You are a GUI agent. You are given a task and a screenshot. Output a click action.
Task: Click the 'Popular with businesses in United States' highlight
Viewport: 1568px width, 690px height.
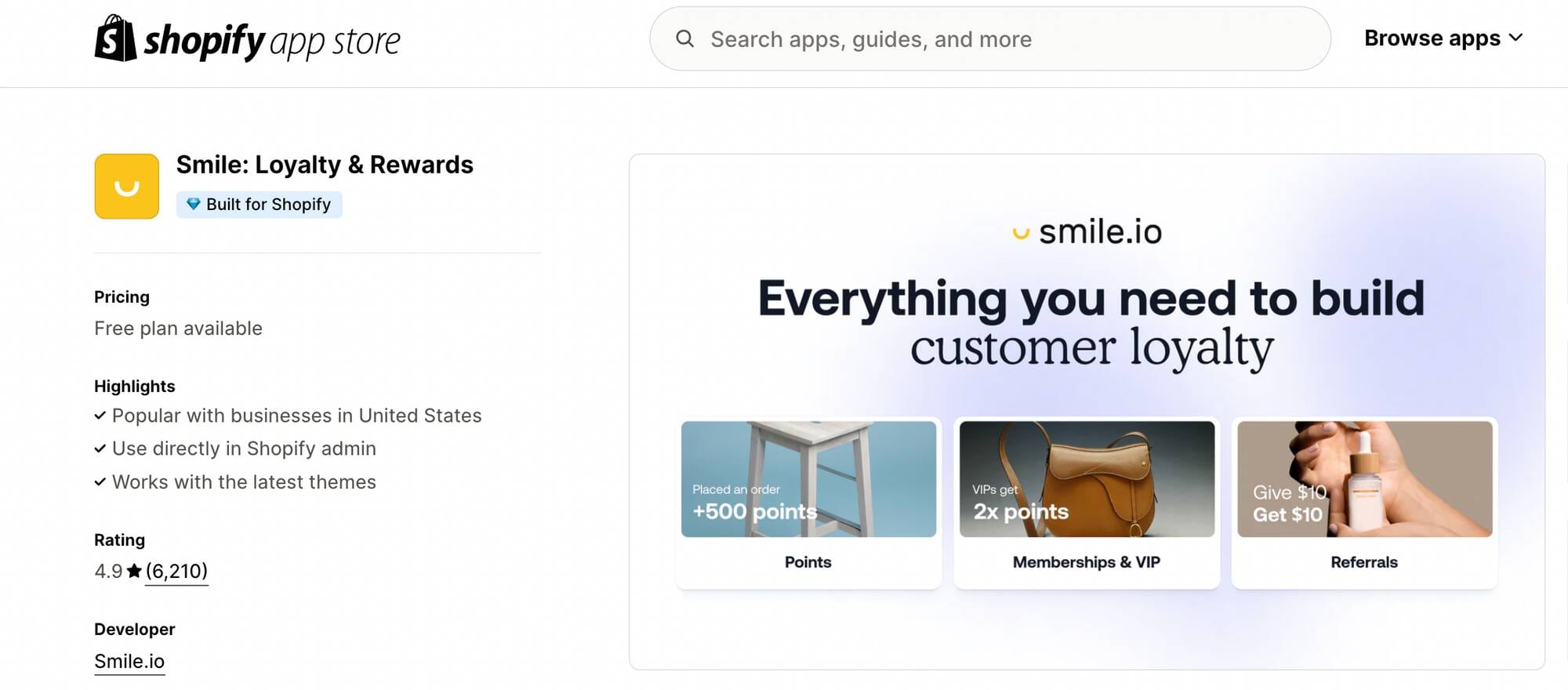tap(297, 416)
